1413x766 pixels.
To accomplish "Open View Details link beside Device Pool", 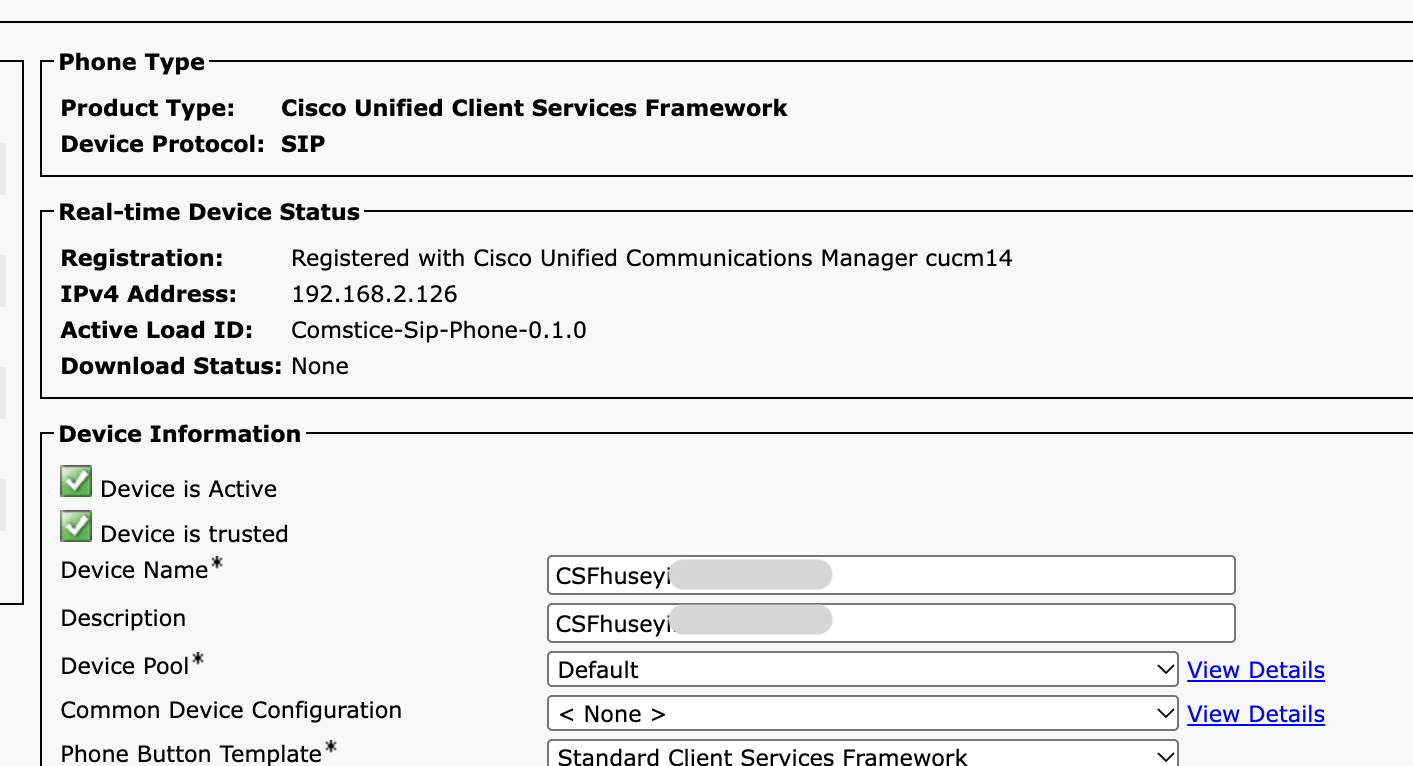I will click(1256, 670).
